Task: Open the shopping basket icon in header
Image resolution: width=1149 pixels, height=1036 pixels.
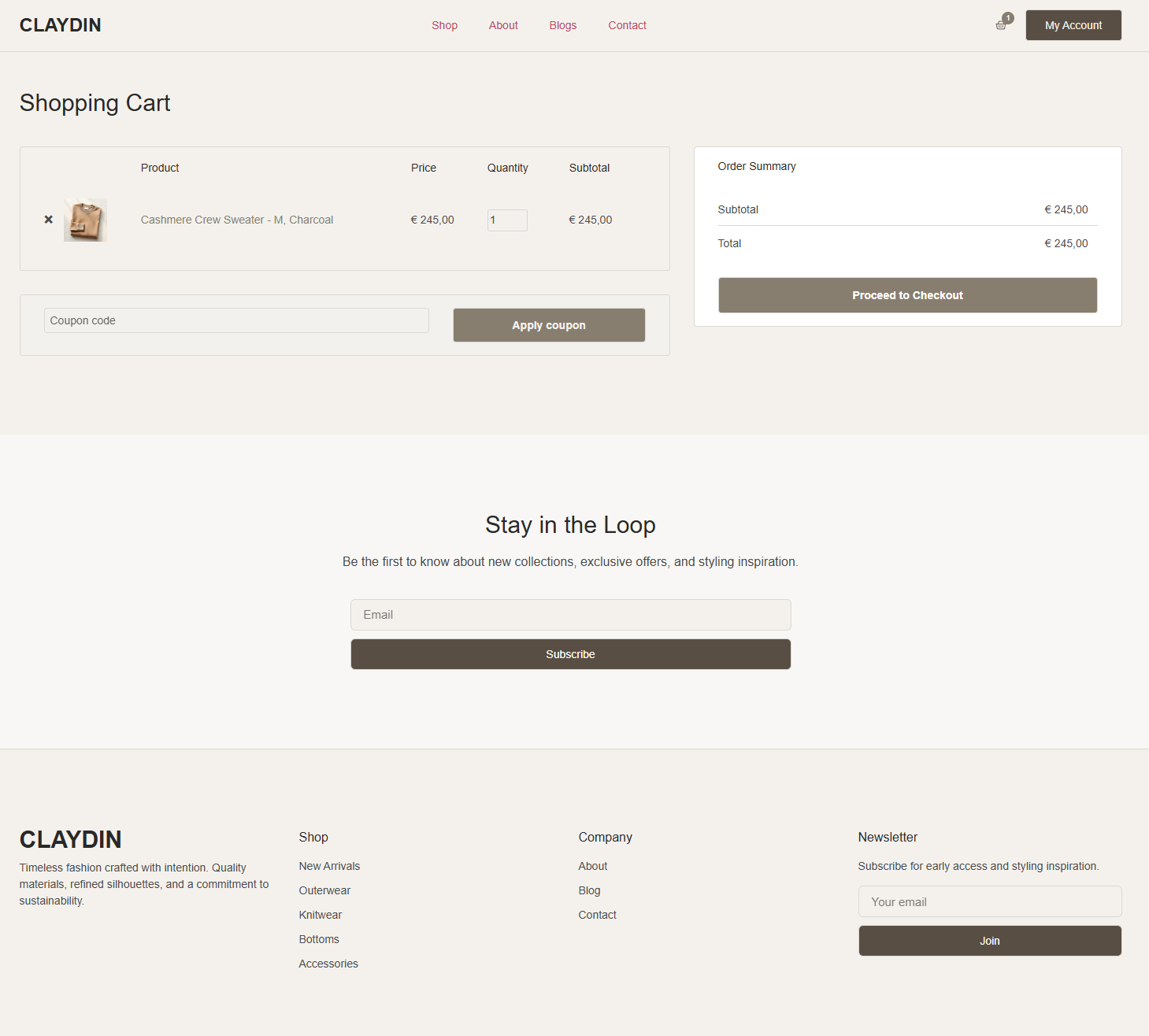Action: click(1001, 25)
